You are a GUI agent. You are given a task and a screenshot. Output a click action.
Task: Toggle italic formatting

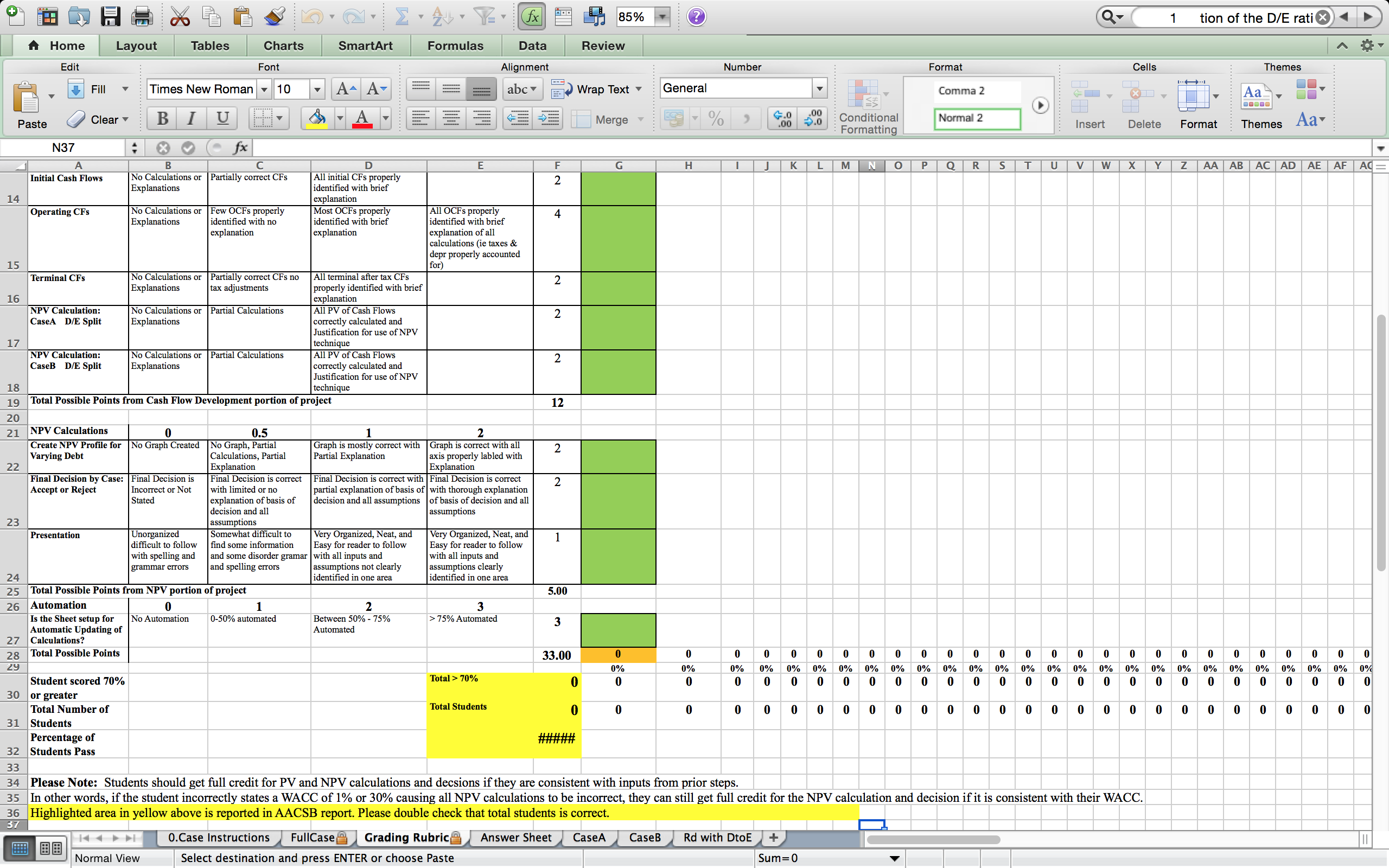tap(191, 119)
